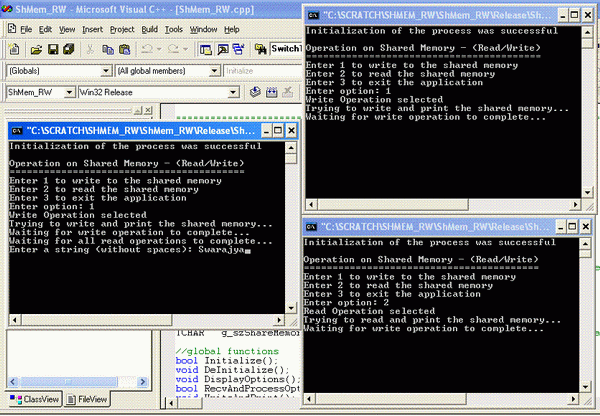600x416 pixels.
Task: Open the Win32 Release configuration dropdown
Action: [x=233, y=92]
